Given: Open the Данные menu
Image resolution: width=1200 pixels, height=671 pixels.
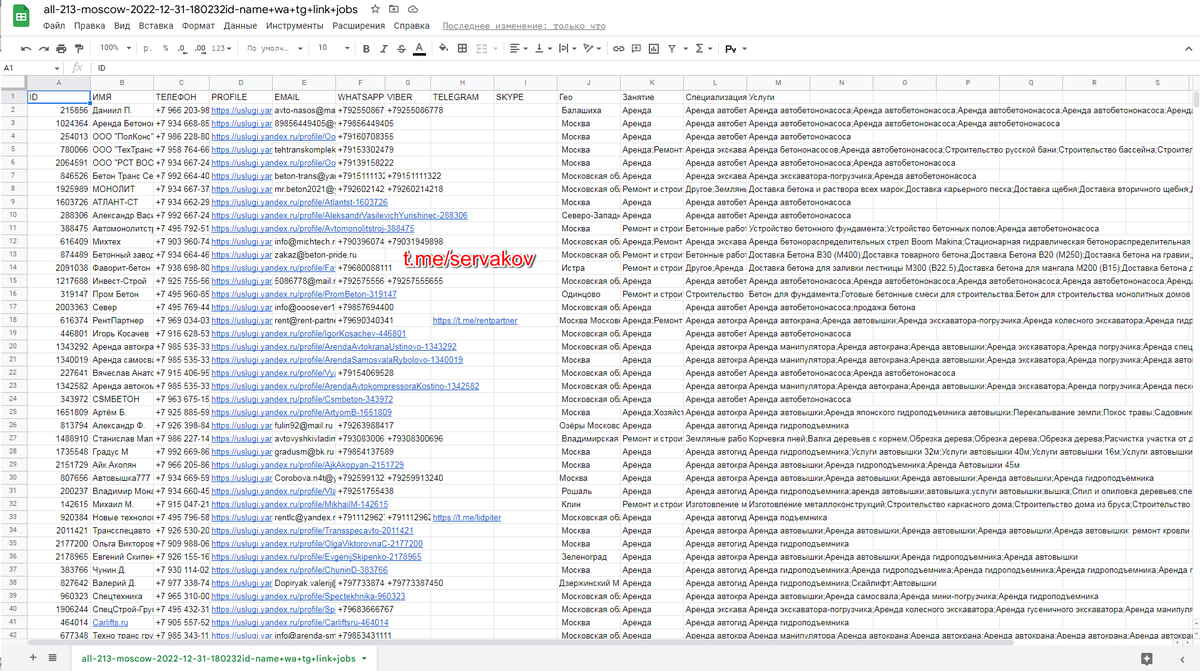Looking at the screenshot, I should pos(240,25).
